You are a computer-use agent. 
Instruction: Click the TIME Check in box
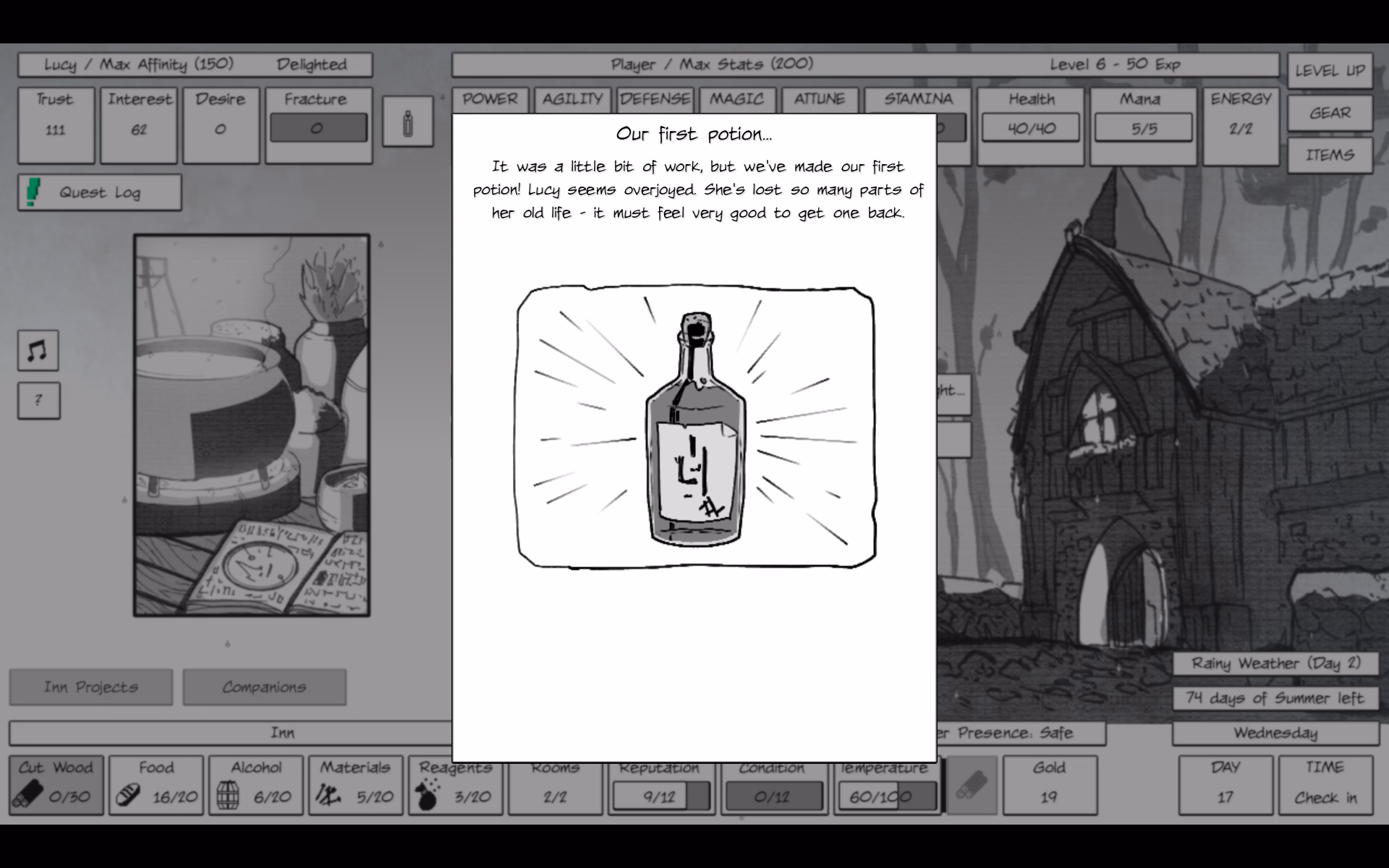[x=1325, y=785]
